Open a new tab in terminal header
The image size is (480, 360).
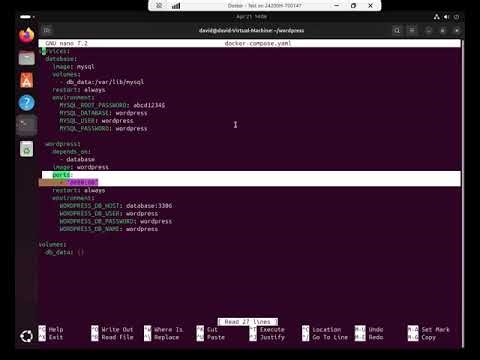47,30
